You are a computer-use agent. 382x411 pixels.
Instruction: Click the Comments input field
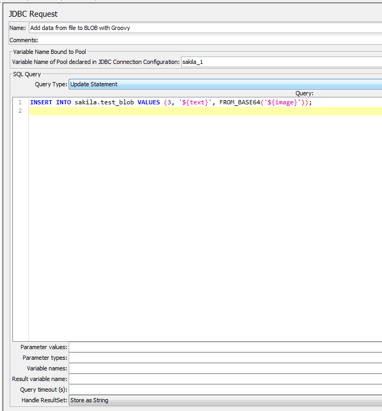(x=211, y=40)
